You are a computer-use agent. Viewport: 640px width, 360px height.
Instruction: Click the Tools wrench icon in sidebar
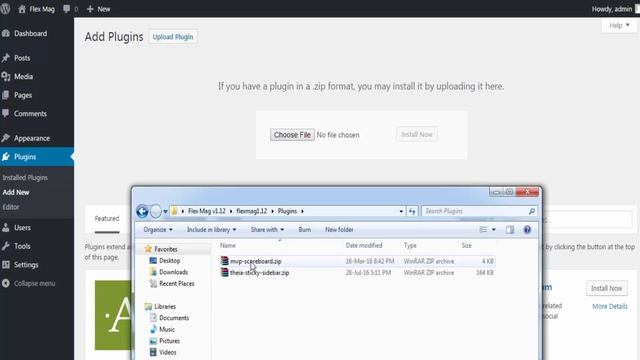[6, 246]
